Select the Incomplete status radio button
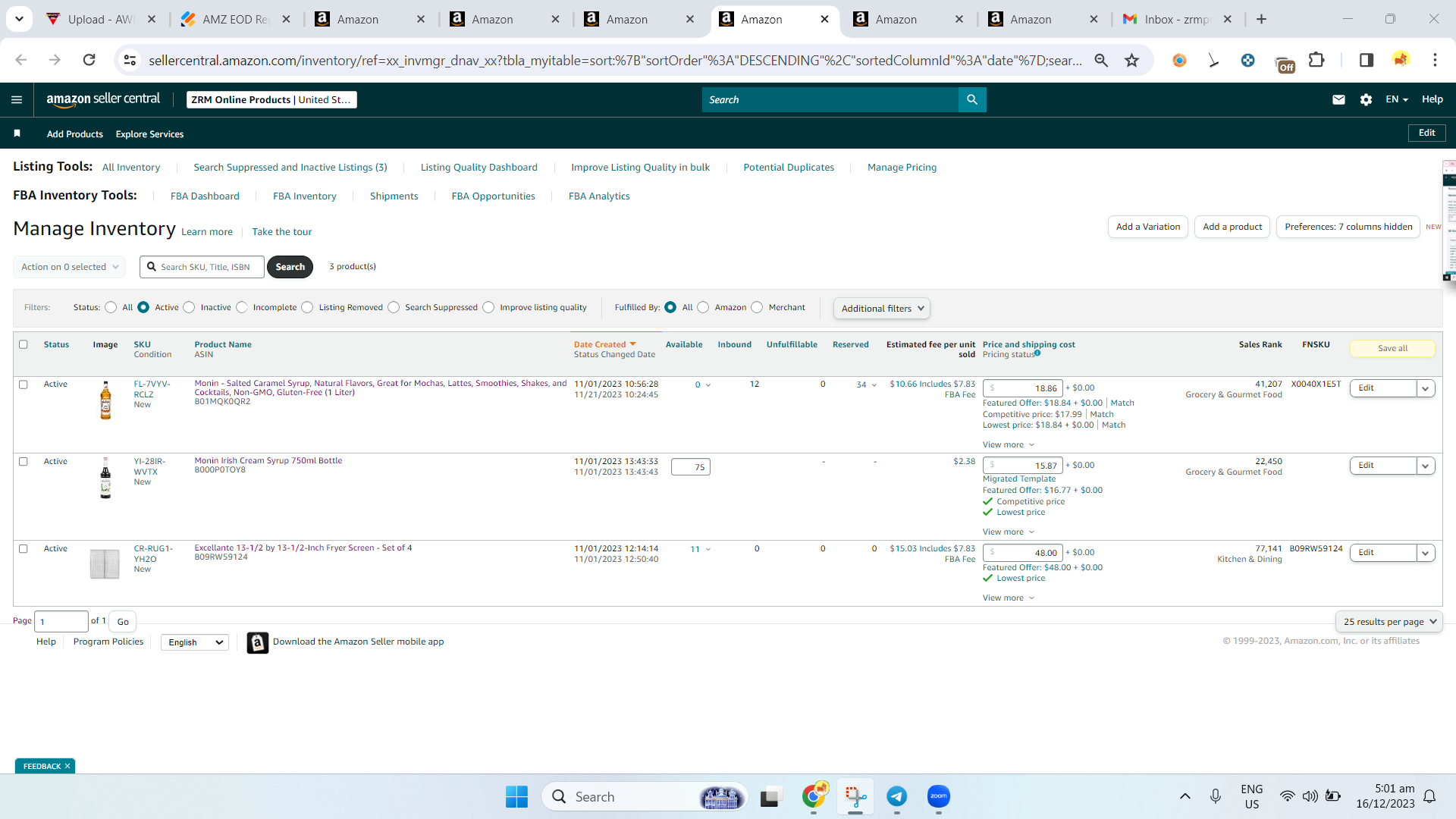The height and width of the screenshot is (819, 1456). [x=241, y=307]
